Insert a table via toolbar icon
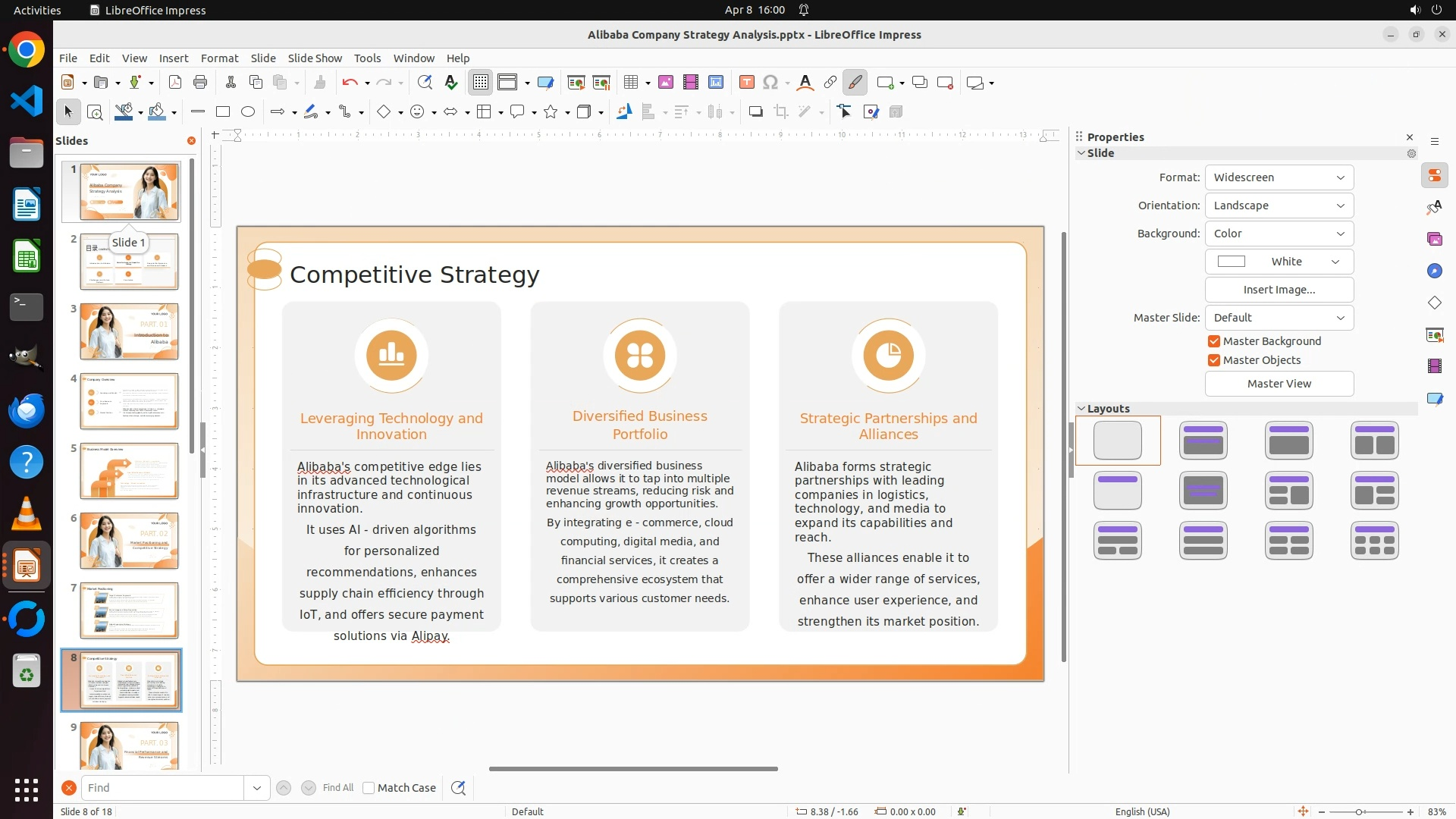The width and height of the screenshot is (1456, 819). tap(630, 83)
